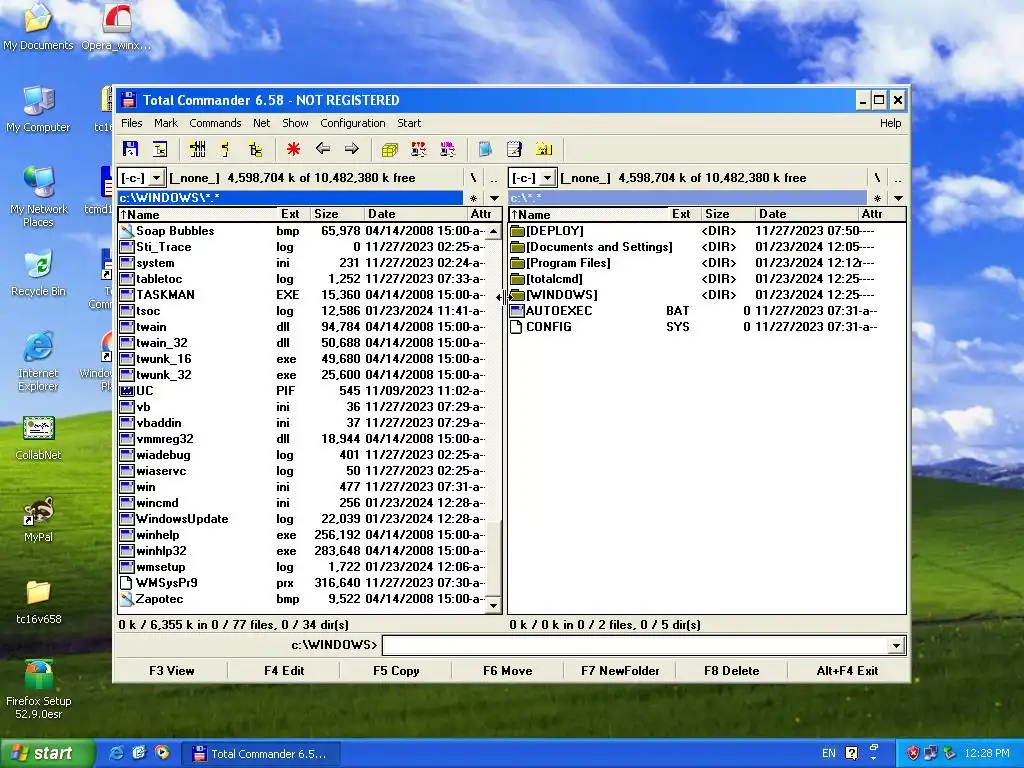Open the Configuration menu

pyautogui.click(x=353, y=123)
